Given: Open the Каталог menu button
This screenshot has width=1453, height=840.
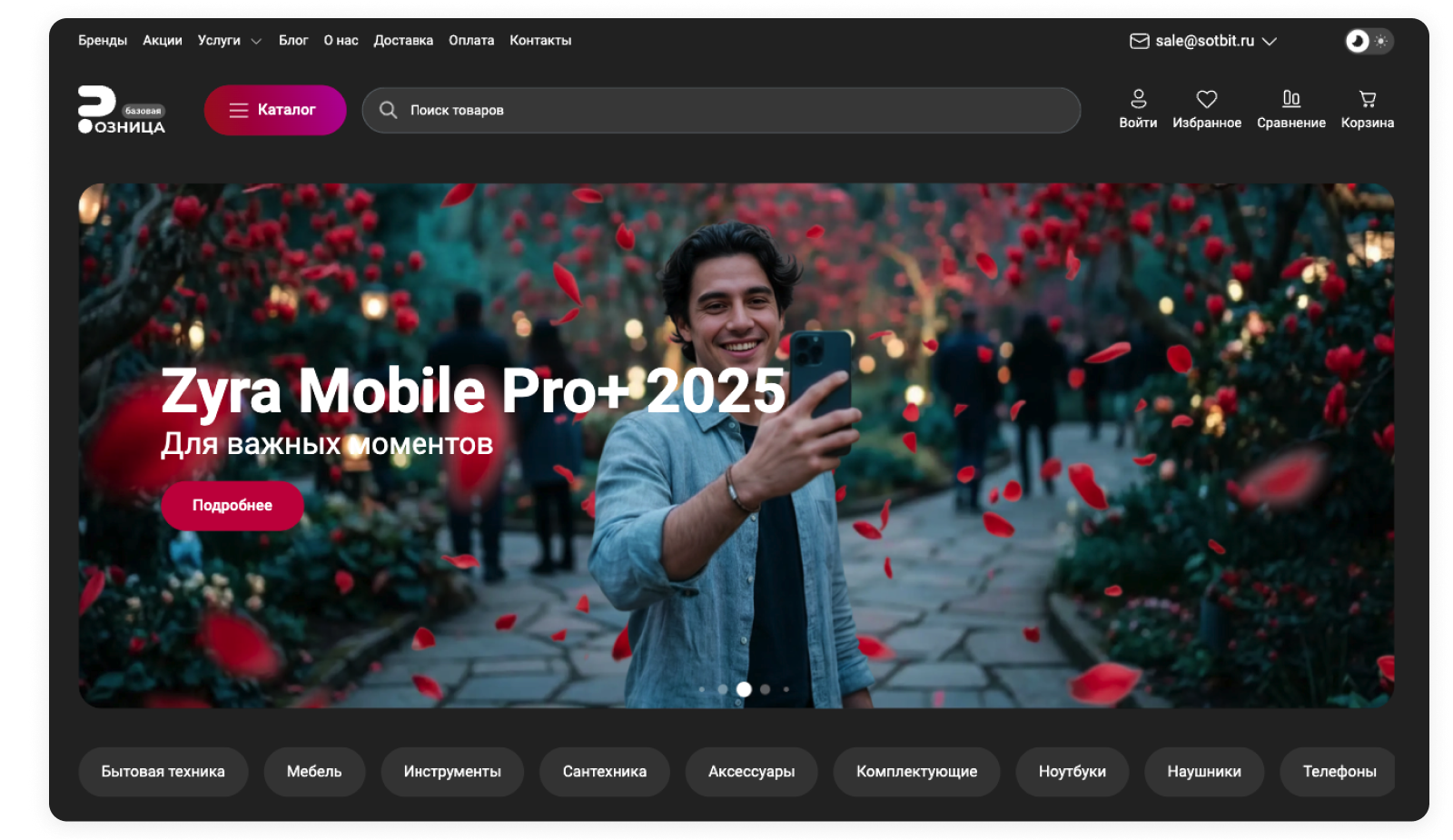Looking at the screenshot, I should pos(275,110).
